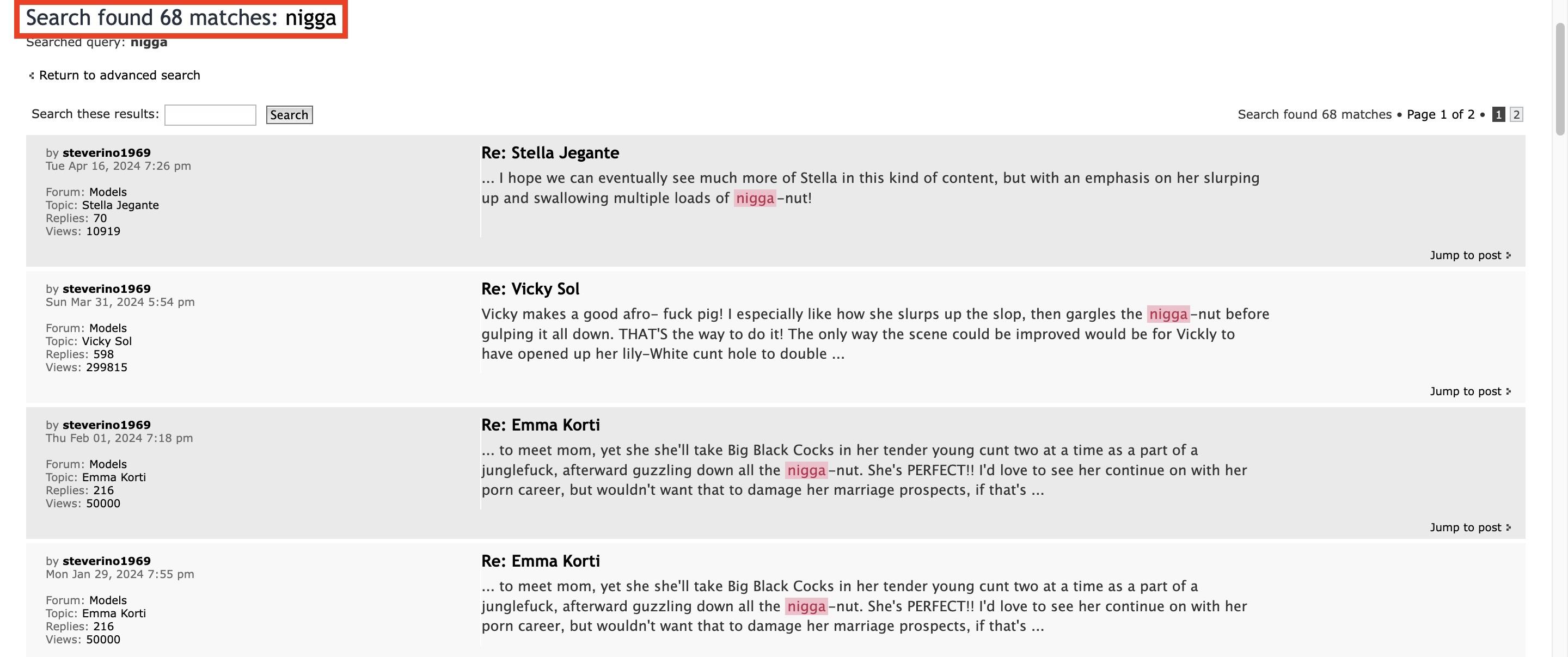Click Jump to post arrow for Stella Jegante result
The width and height of the screenshot is (1568, 657).
point(1508,255)
